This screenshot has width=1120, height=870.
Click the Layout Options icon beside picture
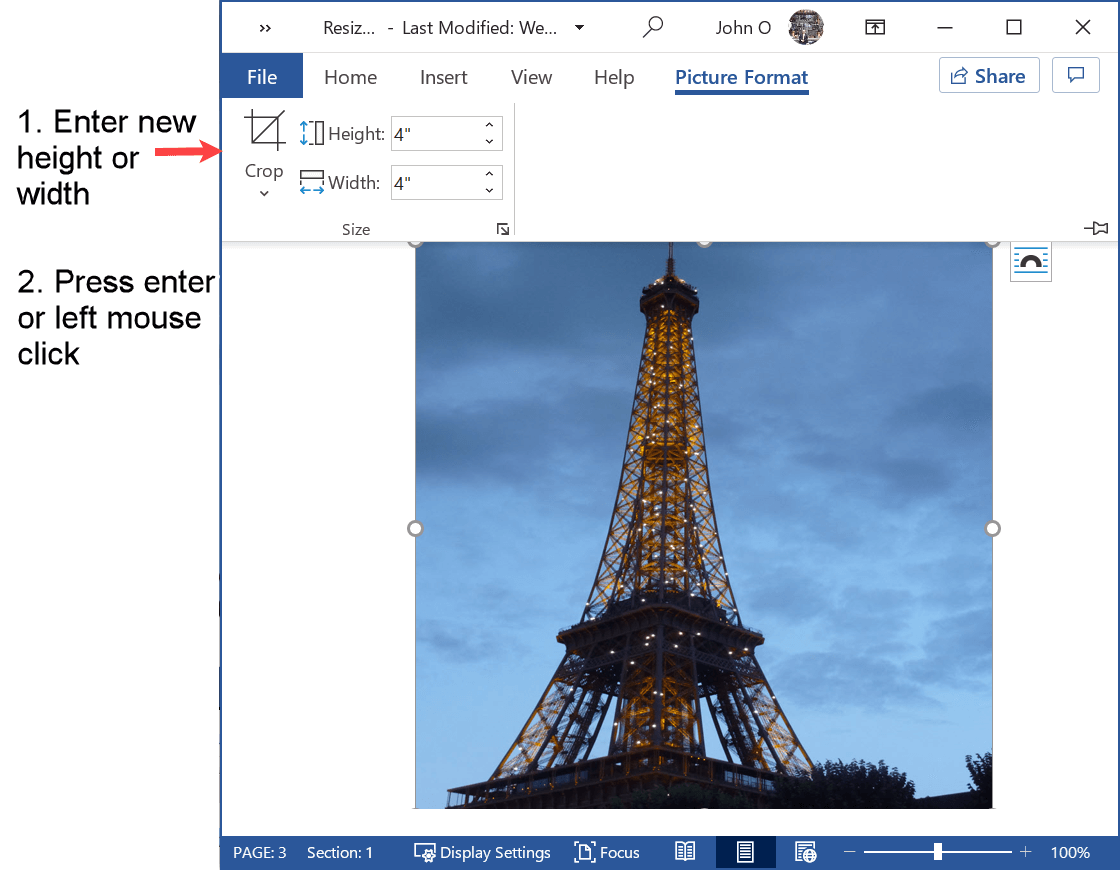[1030, 262]
